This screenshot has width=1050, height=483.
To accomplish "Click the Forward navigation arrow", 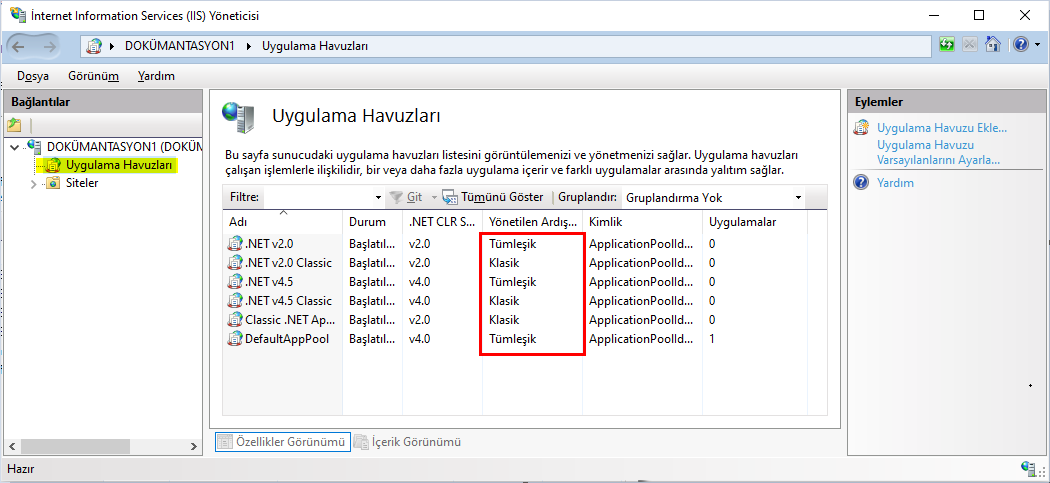I will 50,46.
